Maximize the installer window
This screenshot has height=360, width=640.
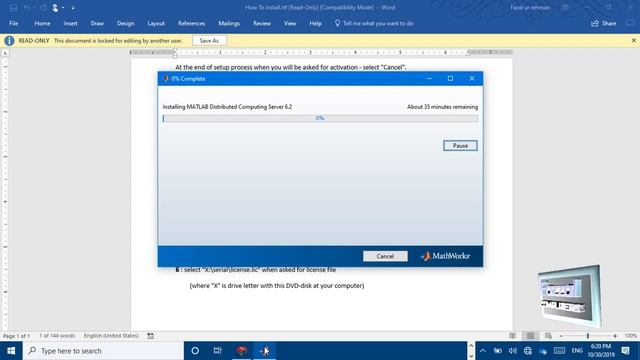[x=450, y=78]
